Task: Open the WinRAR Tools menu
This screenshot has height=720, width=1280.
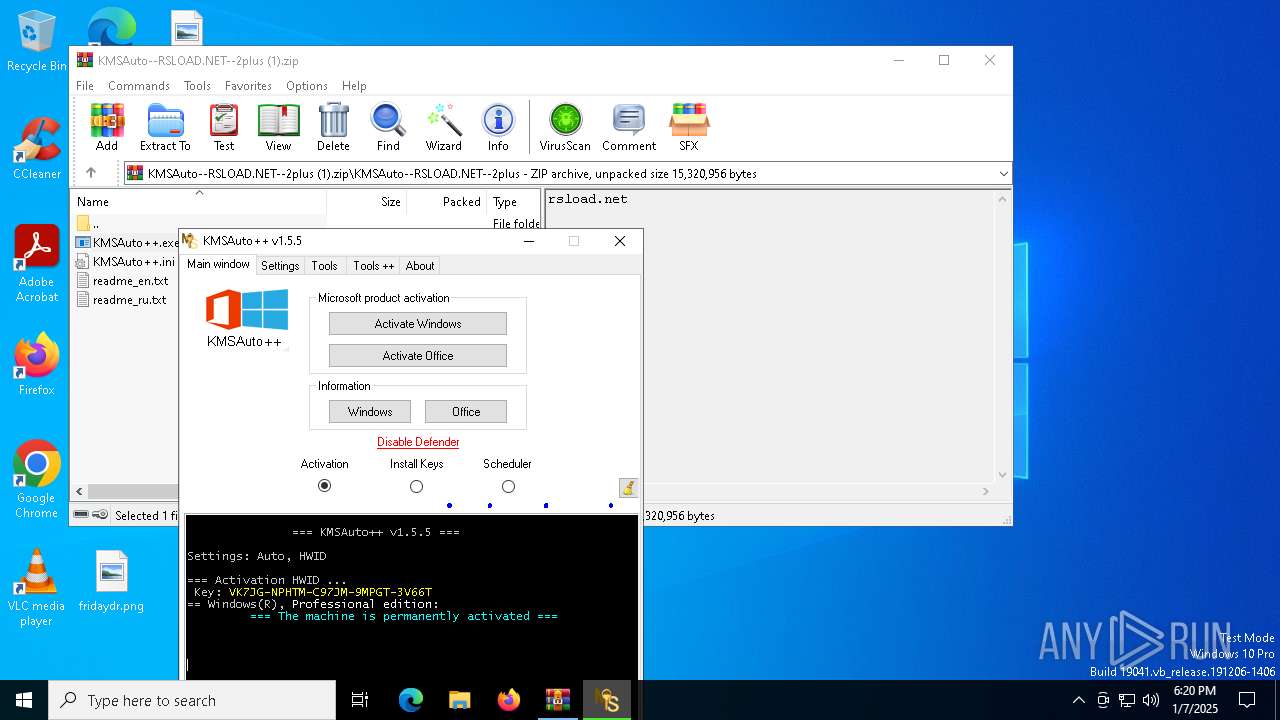Action: (197, 86)
